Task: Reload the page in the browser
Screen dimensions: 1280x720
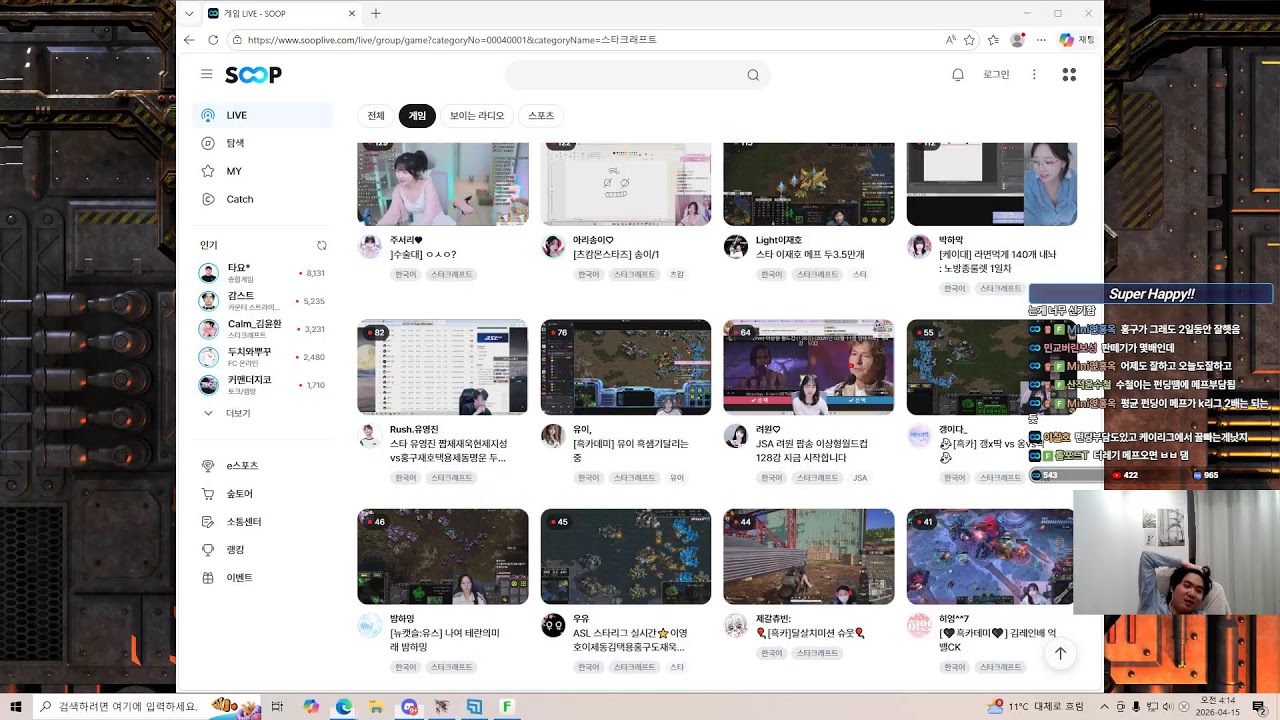Action: point(213,40)
